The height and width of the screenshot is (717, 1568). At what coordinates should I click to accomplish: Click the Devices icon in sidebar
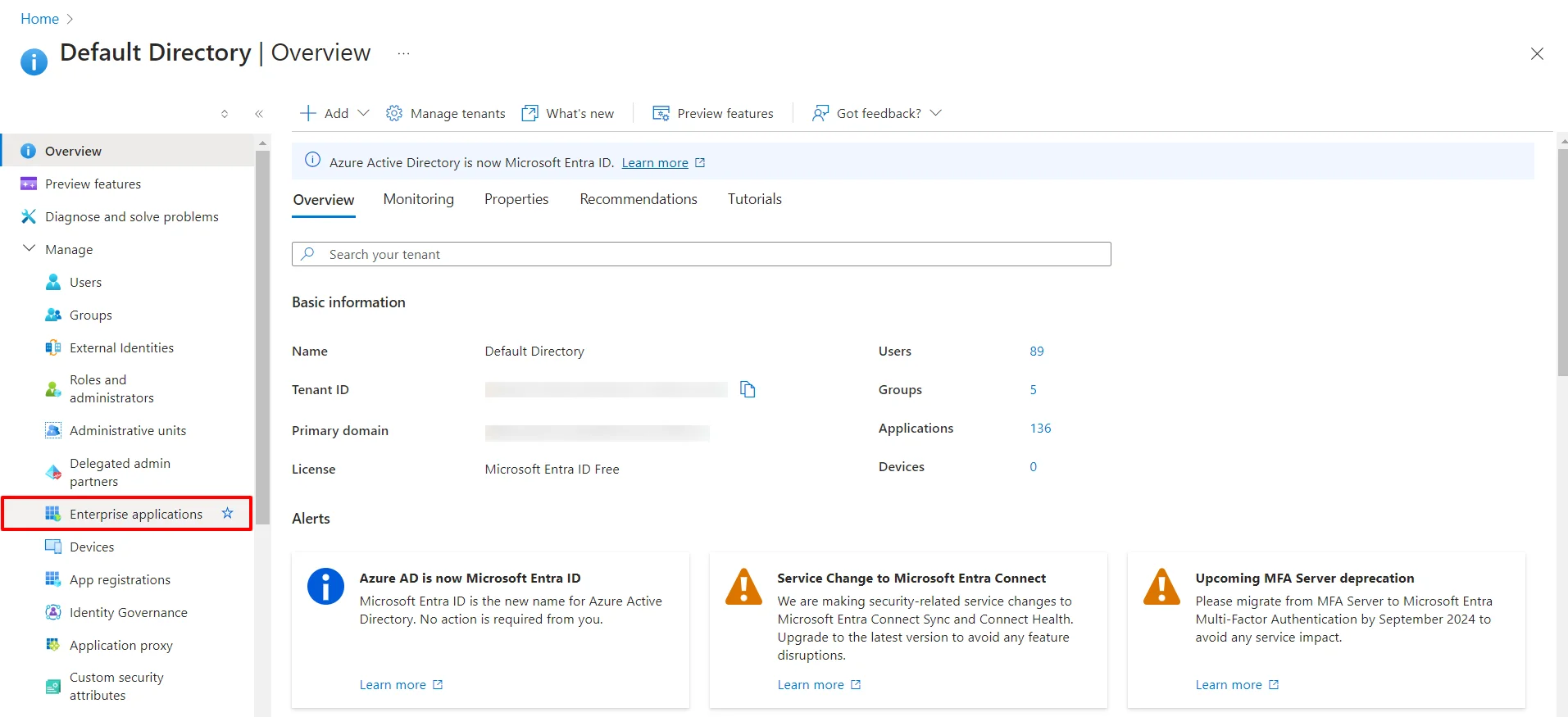(x=53, y=547)
